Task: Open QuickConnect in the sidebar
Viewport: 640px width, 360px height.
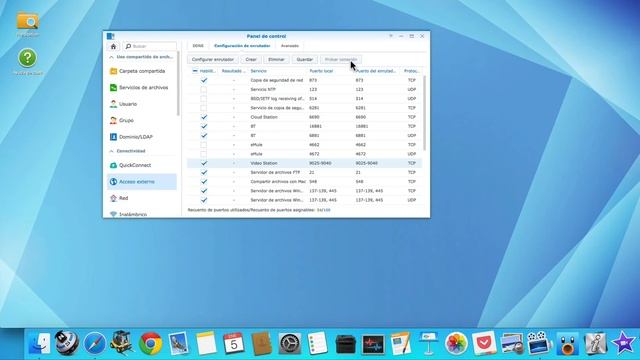Action: tap(142, 165)
